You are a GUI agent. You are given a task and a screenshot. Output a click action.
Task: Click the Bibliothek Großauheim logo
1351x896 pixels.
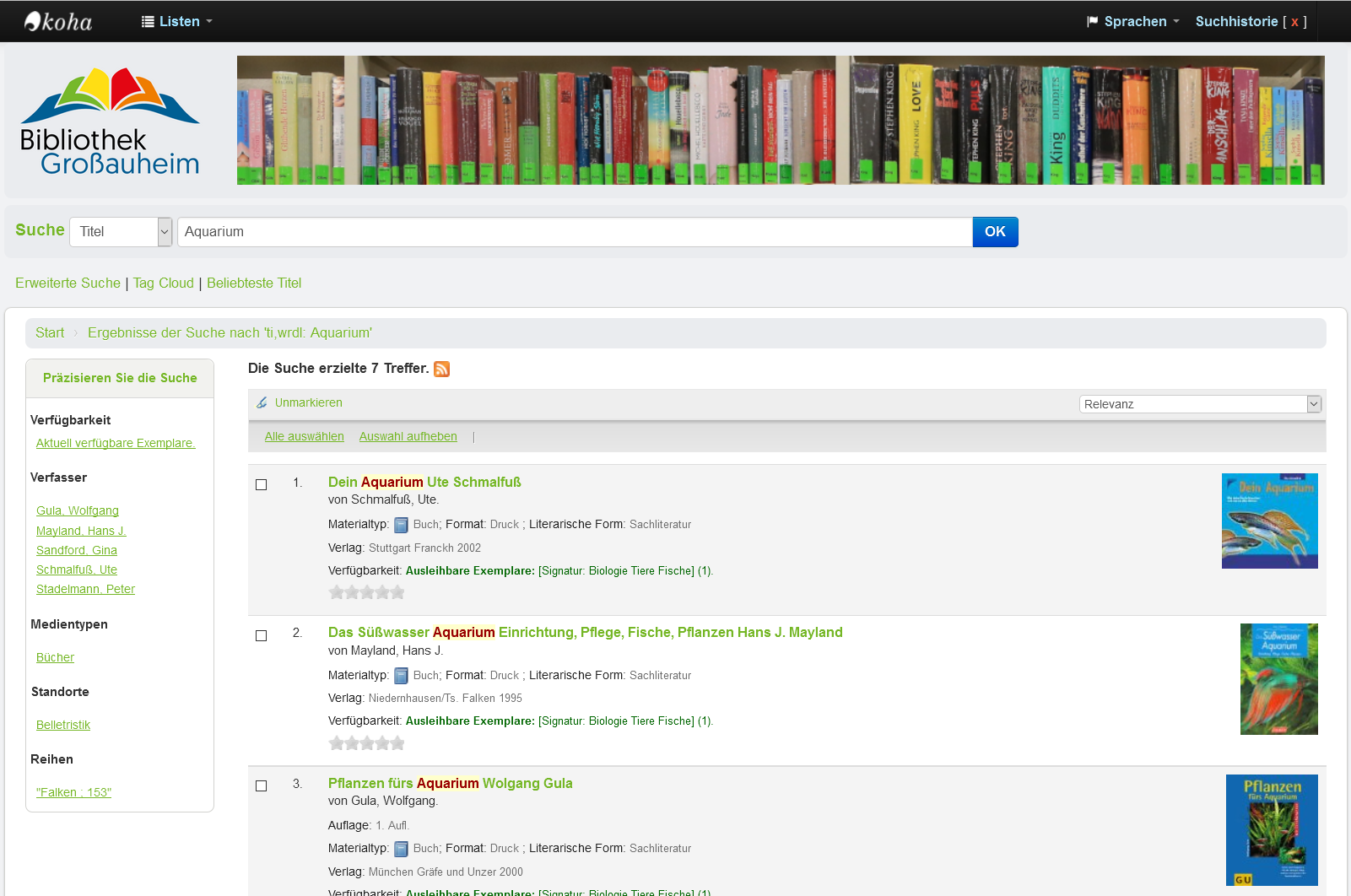pyautogui.click(x=111, y=121)
